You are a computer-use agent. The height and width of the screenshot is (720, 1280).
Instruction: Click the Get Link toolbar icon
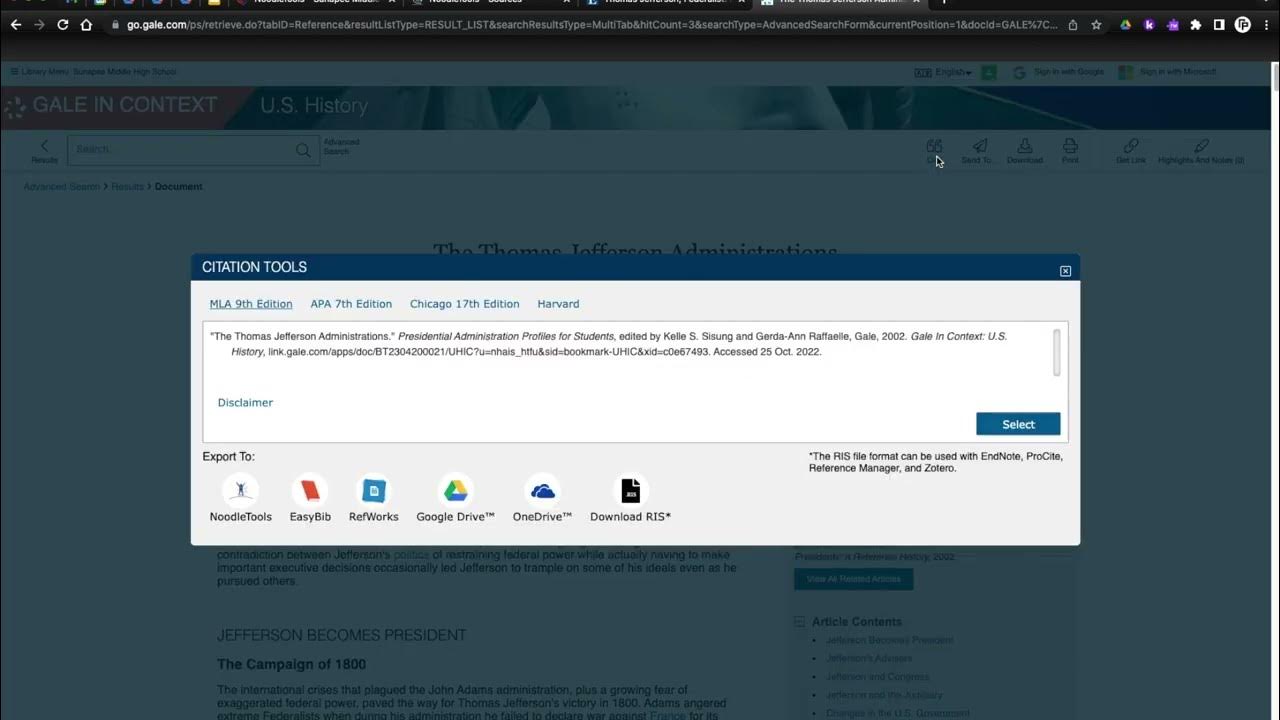1131,151
